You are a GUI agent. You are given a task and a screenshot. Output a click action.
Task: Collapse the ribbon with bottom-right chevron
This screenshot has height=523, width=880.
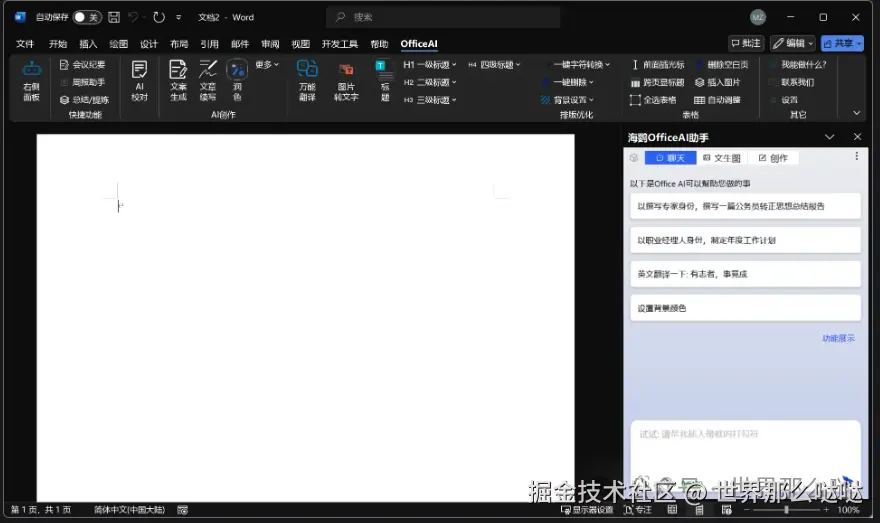856,113
